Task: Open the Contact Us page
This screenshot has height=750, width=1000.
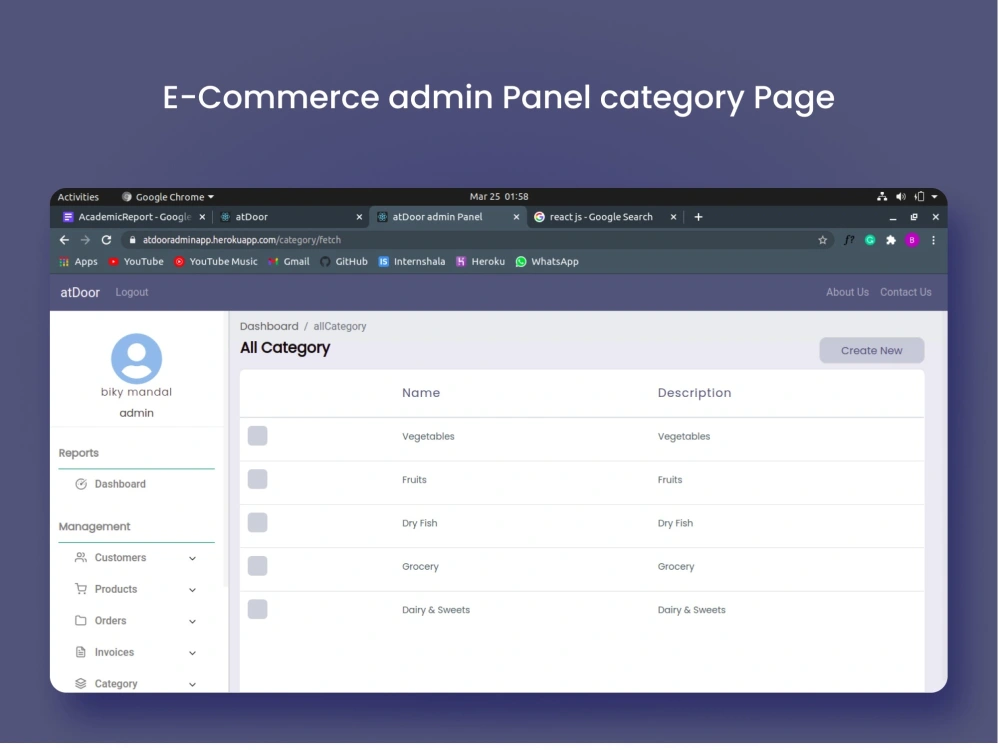Action: pos(906,293)
